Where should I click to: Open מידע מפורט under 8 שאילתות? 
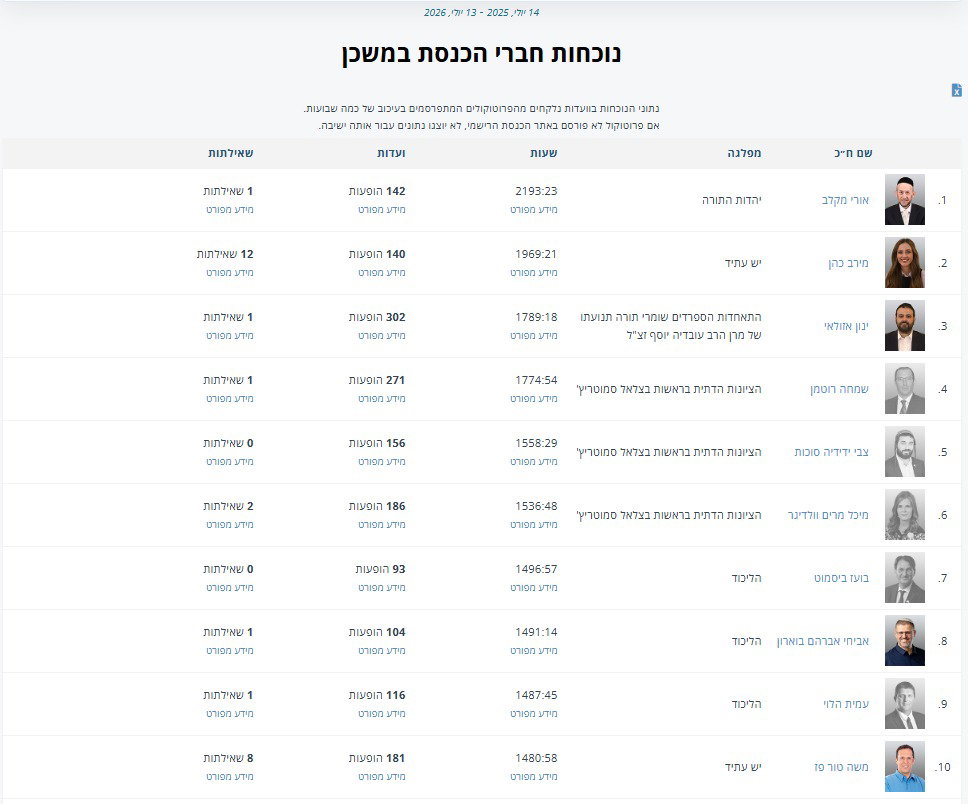[x=230, y=777]
